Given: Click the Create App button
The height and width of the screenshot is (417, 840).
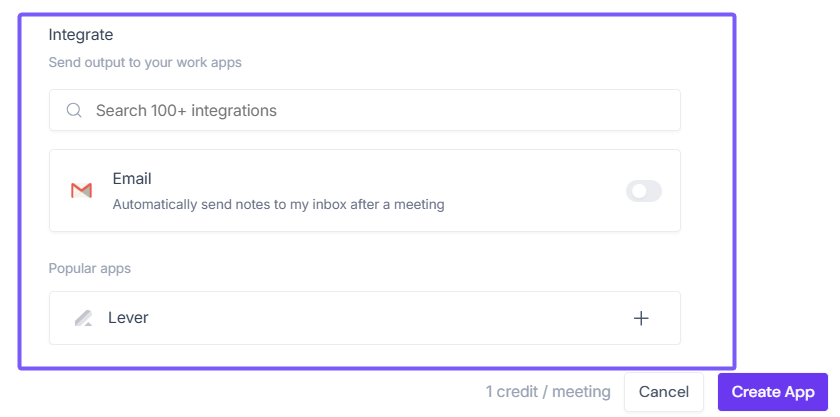Looking at the screenshot, I should pyautogui.click(x=773, y=392).
